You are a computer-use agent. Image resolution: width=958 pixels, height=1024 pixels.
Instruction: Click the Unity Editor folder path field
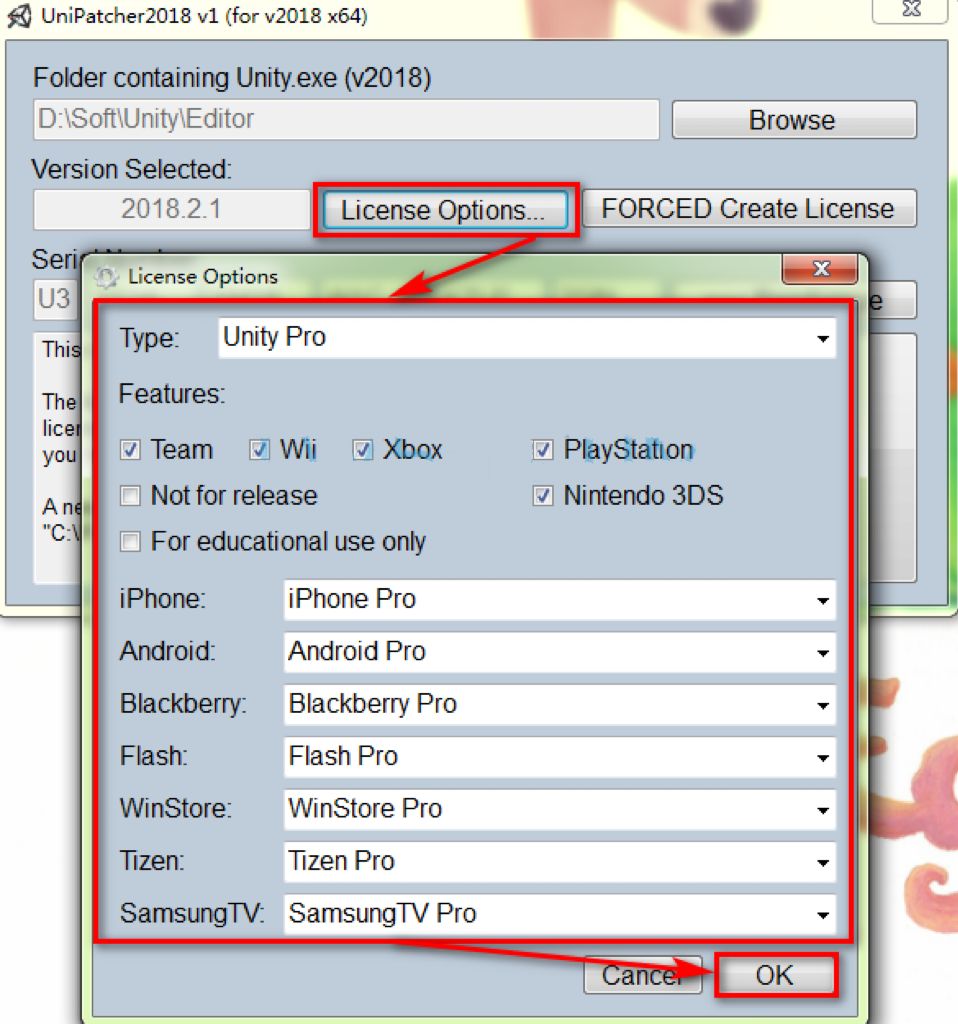(x=346, y=120)
